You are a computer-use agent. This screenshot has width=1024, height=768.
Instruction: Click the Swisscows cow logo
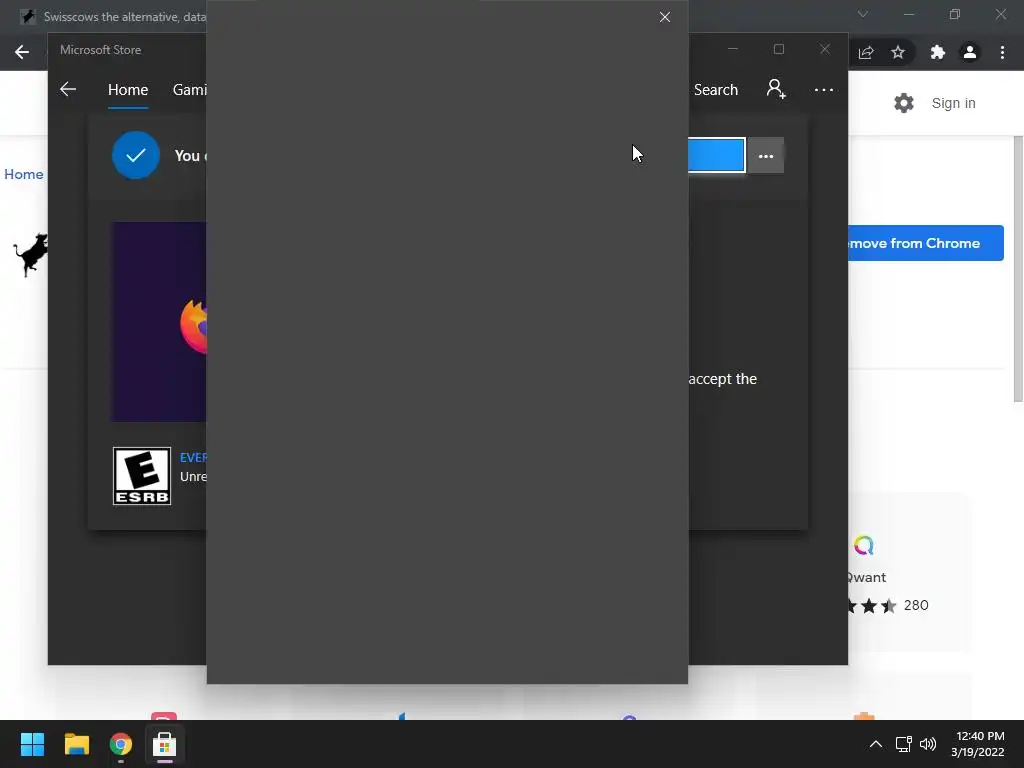(x=31, y=255)
